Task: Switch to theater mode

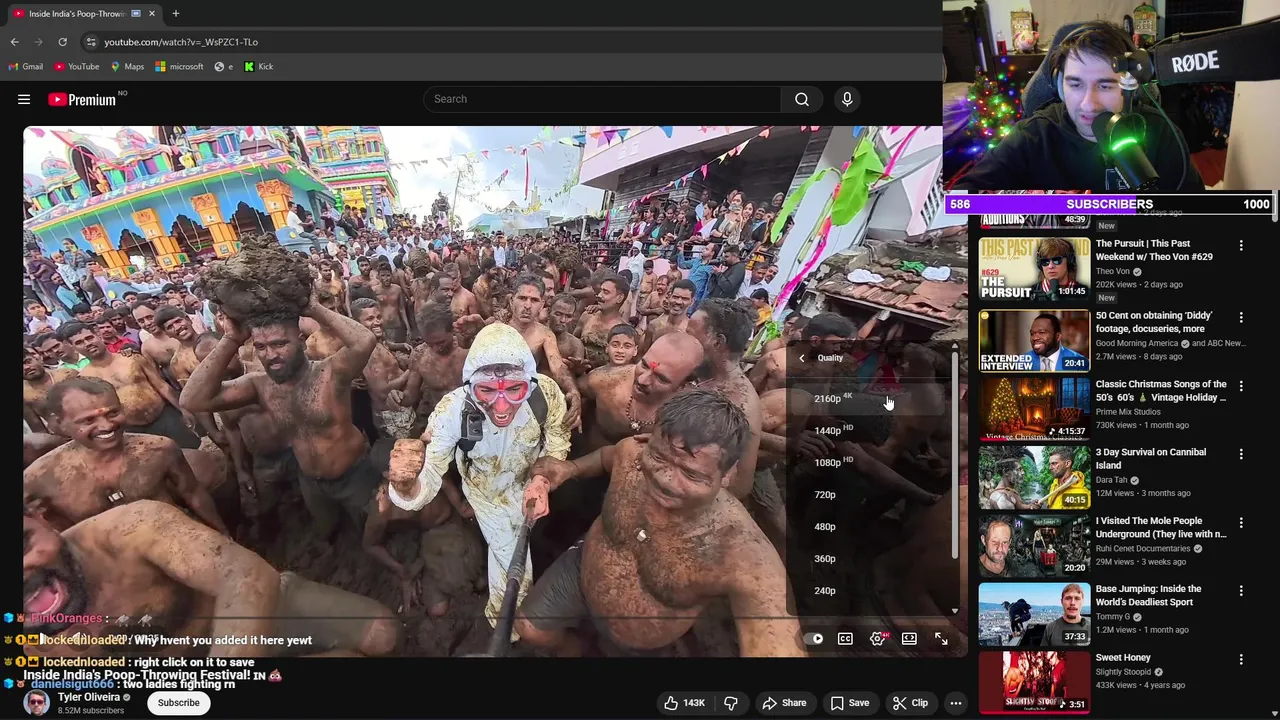Action: click(909, 639)
